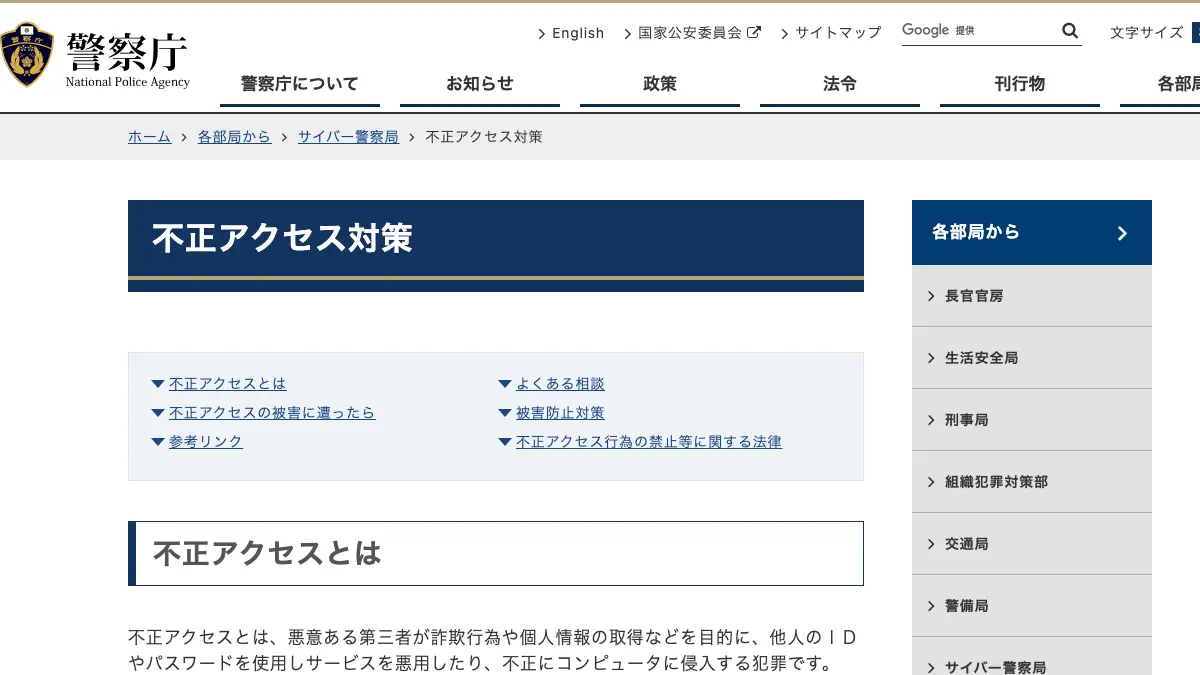Select 警備局 in sidebar

[x=1032, y=606]
